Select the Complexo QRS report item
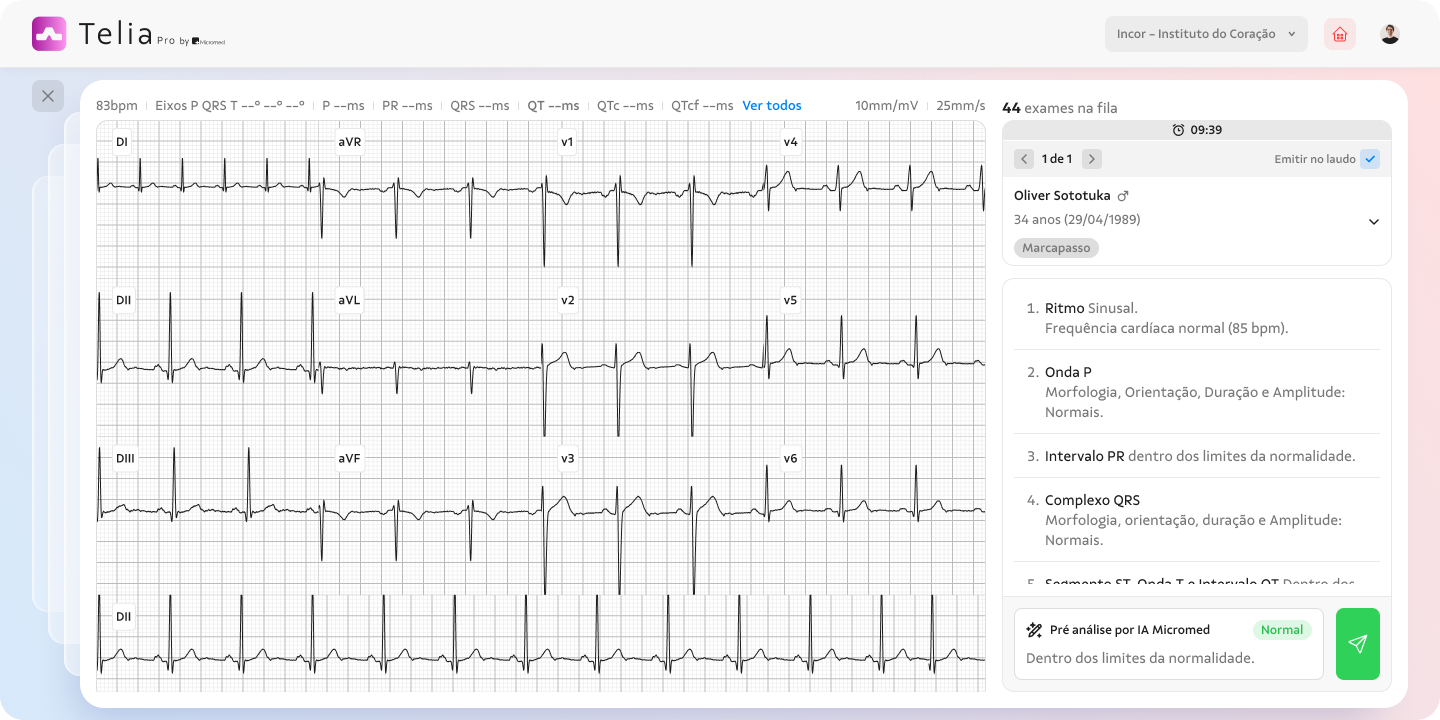 pyautogui.click(x=1196, y=520)
